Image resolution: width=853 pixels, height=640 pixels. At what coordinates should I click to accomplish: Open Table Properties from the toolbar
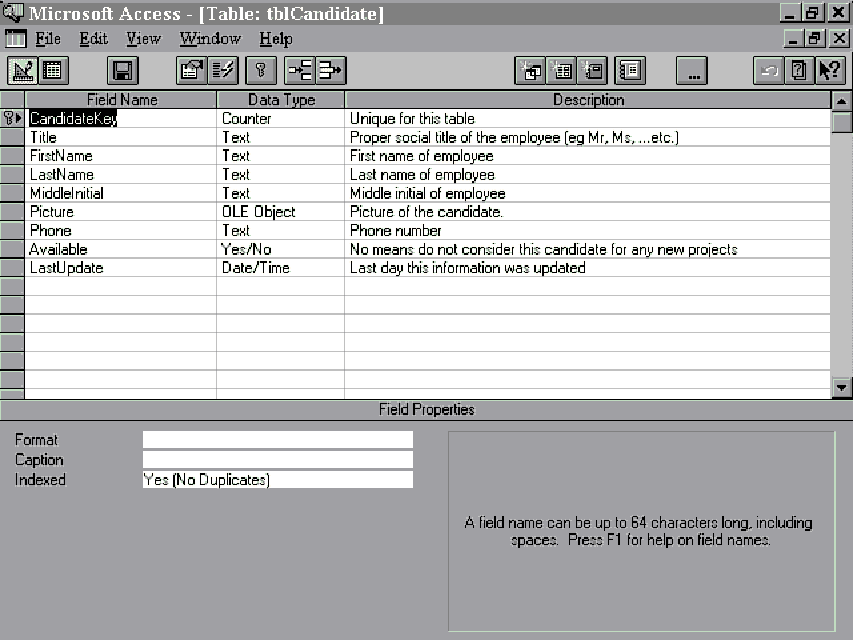coord(191,71)
